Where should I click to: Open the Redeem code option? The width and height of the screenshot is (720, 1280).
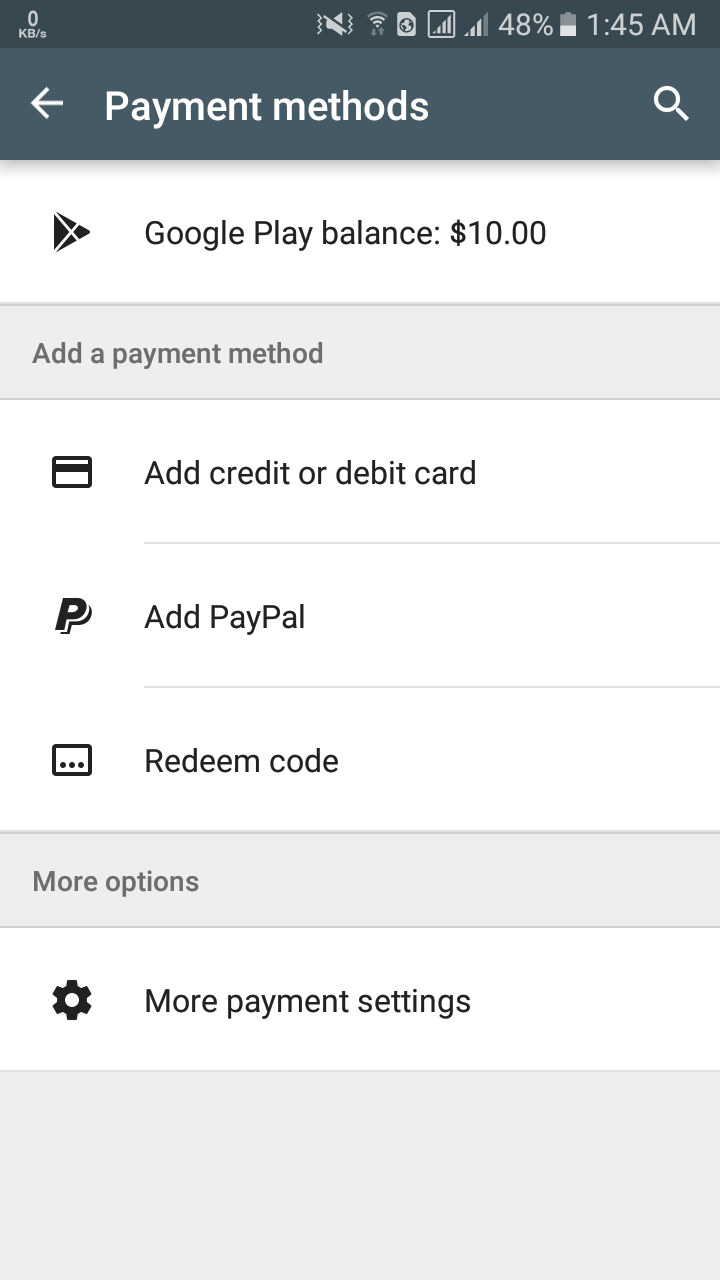pos(241,761)
